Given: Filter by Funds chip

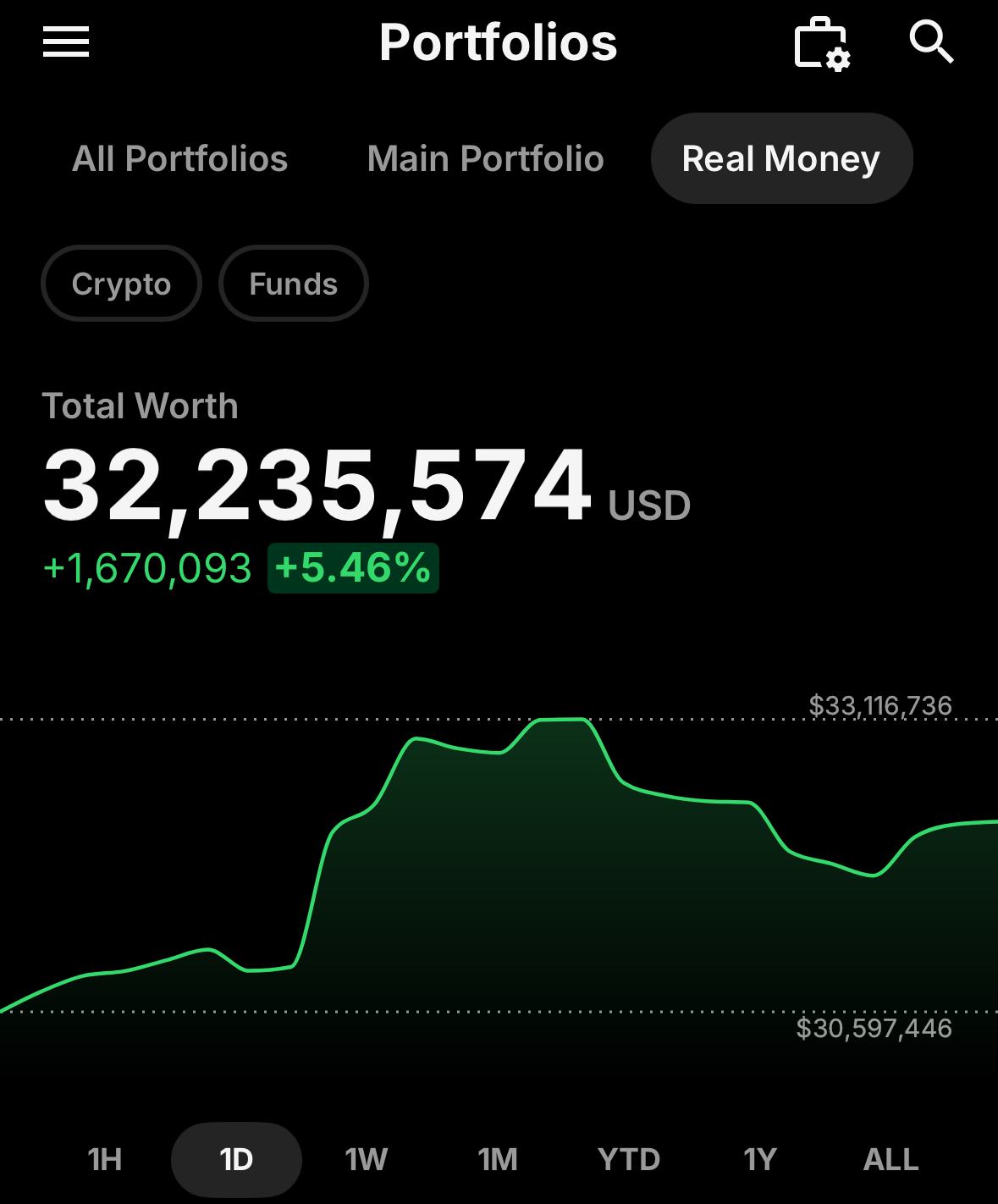Looking at the screenshot, I should tap(293, 284).
